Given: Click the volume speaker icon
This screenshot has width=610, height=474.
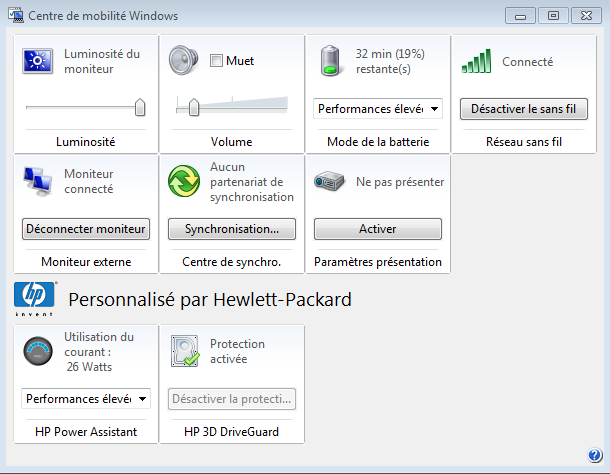Looking at the screenshot, I should pos(183,61).
